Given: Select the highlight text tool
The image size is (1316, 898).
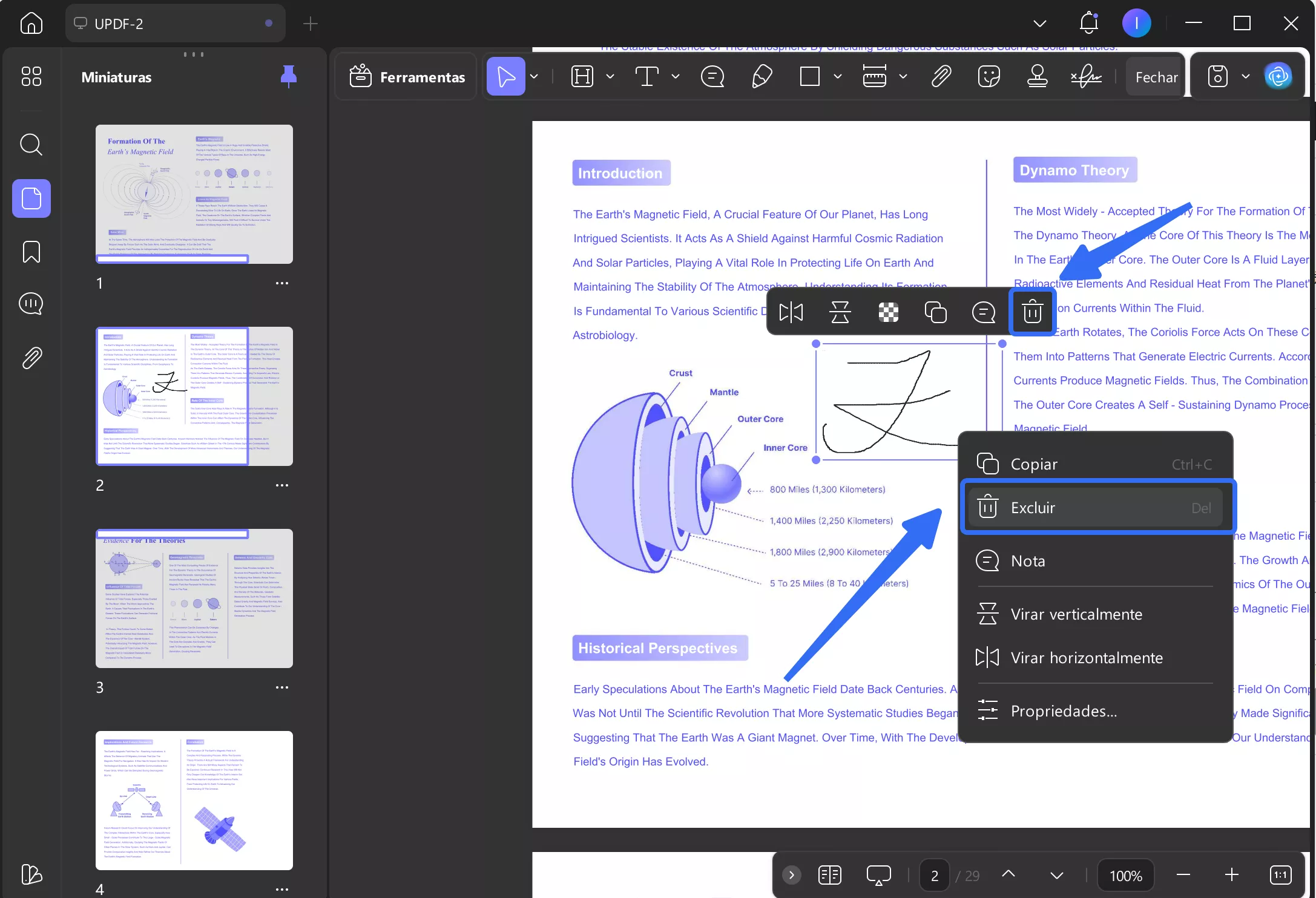Looking at the screenshot, I should coord(582,76).
